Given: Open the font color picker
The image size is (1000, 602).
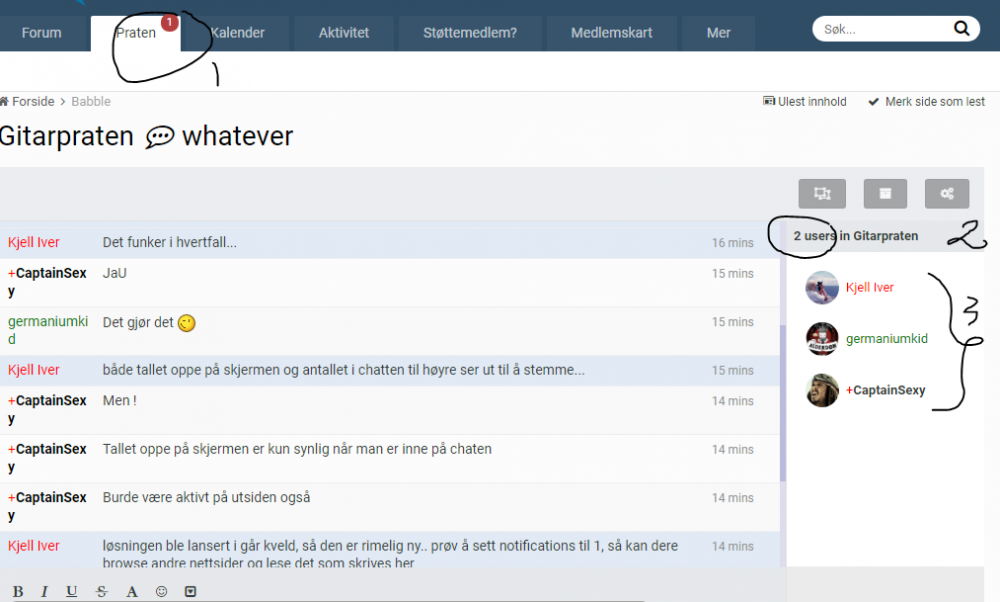Looking at the screenshot, I should click(132, 591).
